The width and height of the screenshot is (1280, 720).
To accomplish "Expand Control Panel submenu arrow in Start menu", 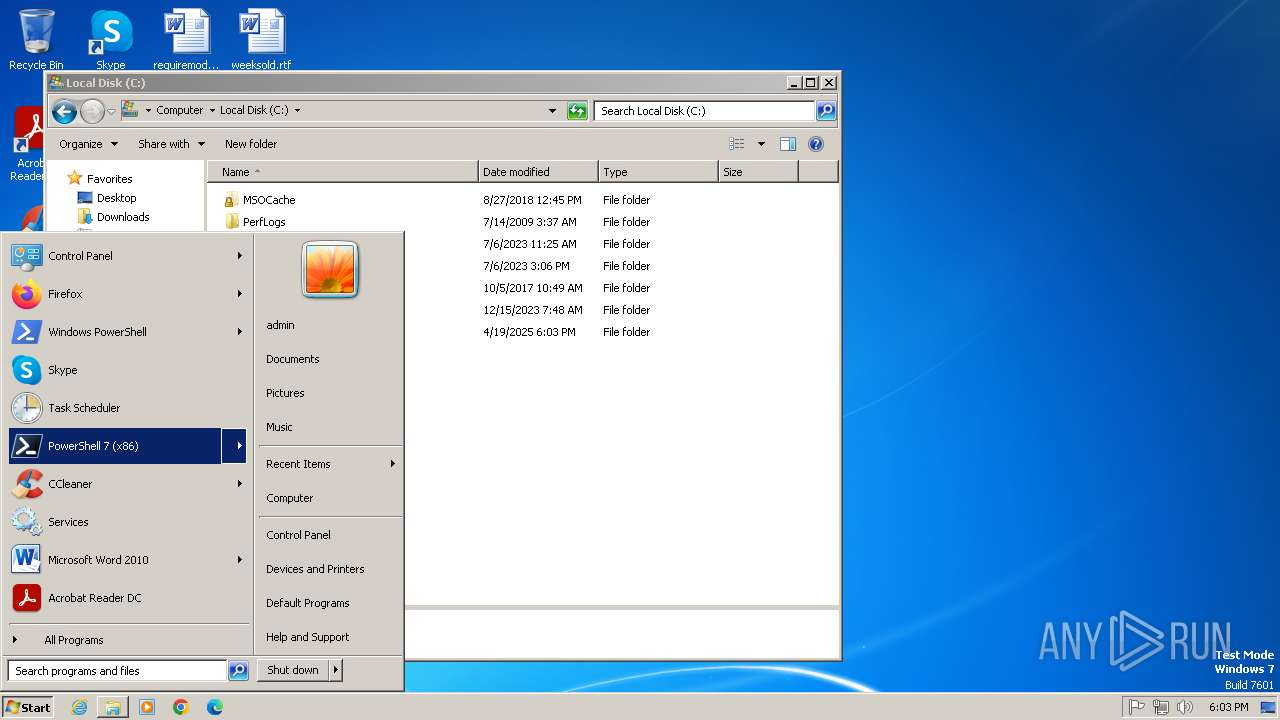I will point(240,256).
